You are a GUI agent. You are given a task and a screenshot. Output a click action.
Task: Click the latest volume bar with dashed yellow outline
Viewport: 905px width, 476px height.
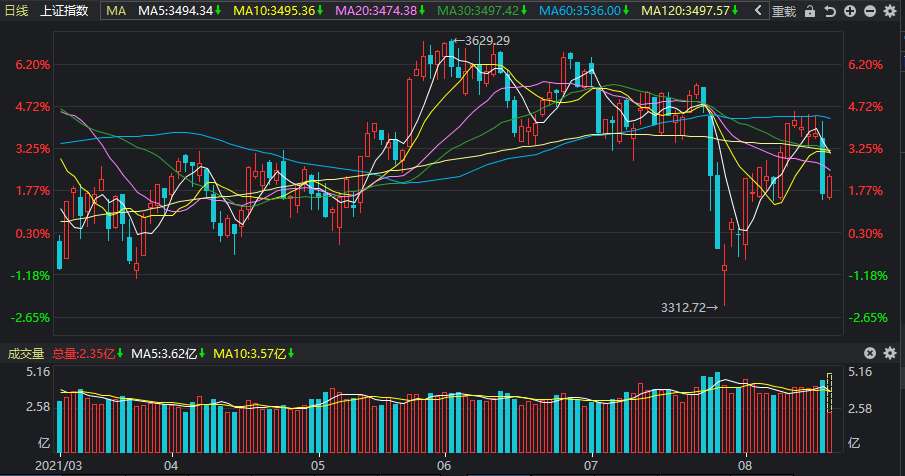click(829, 413)
